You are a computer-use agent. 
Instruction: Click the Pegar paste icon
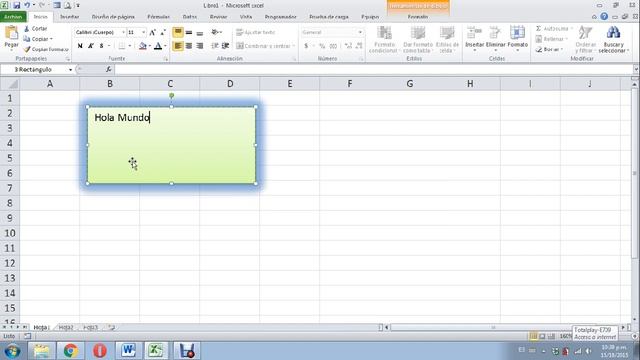[11, 33]
